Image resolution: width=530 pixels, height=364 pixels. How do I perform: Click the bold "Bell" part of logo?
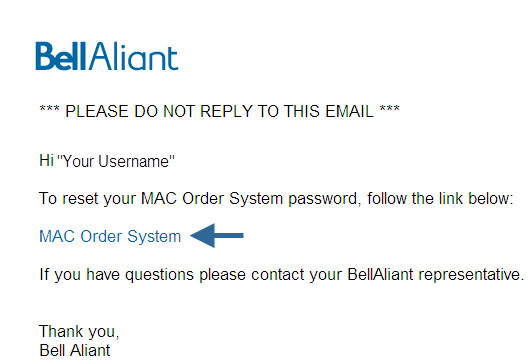(61, 56)
